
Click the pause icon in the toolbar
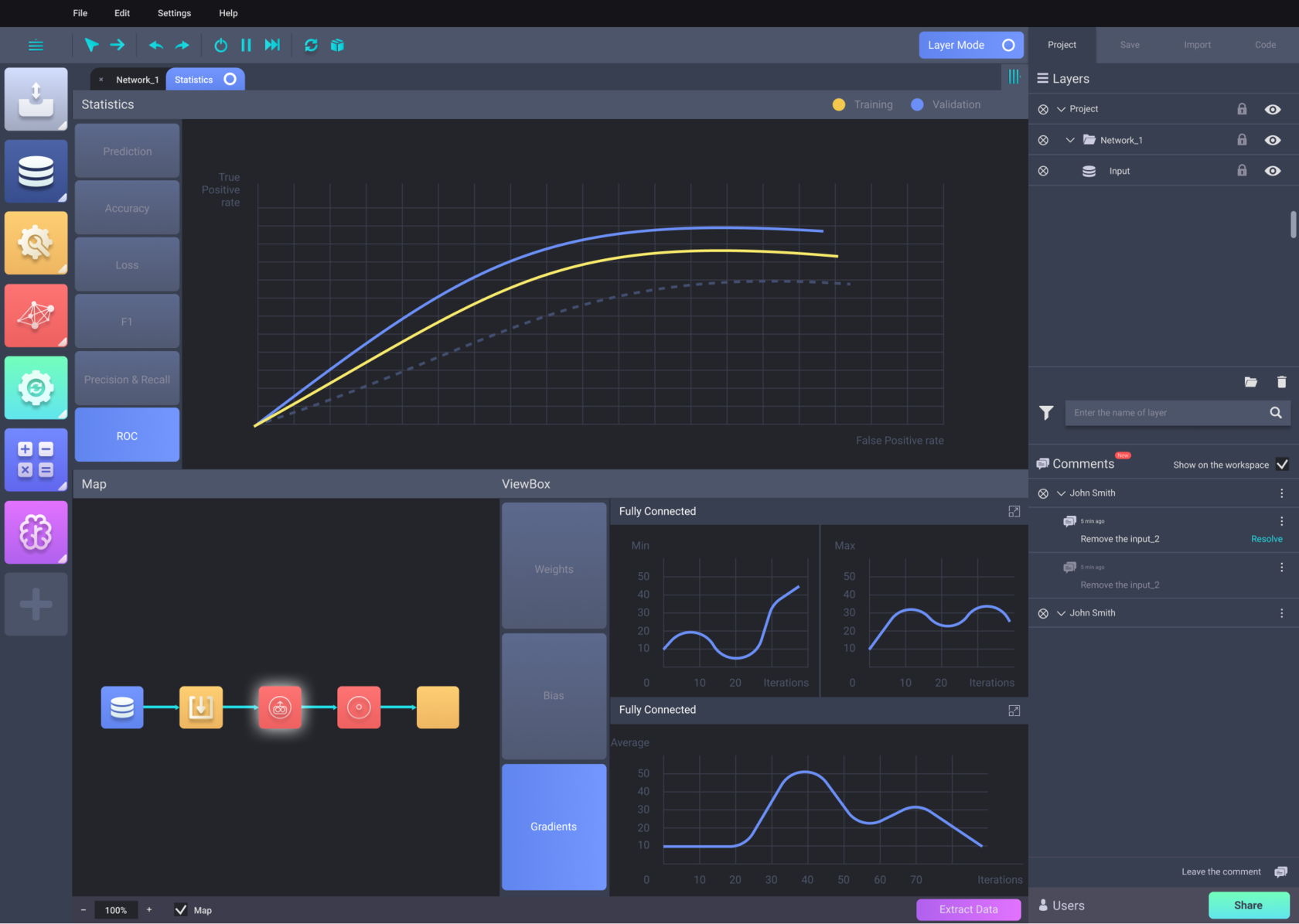246,46
